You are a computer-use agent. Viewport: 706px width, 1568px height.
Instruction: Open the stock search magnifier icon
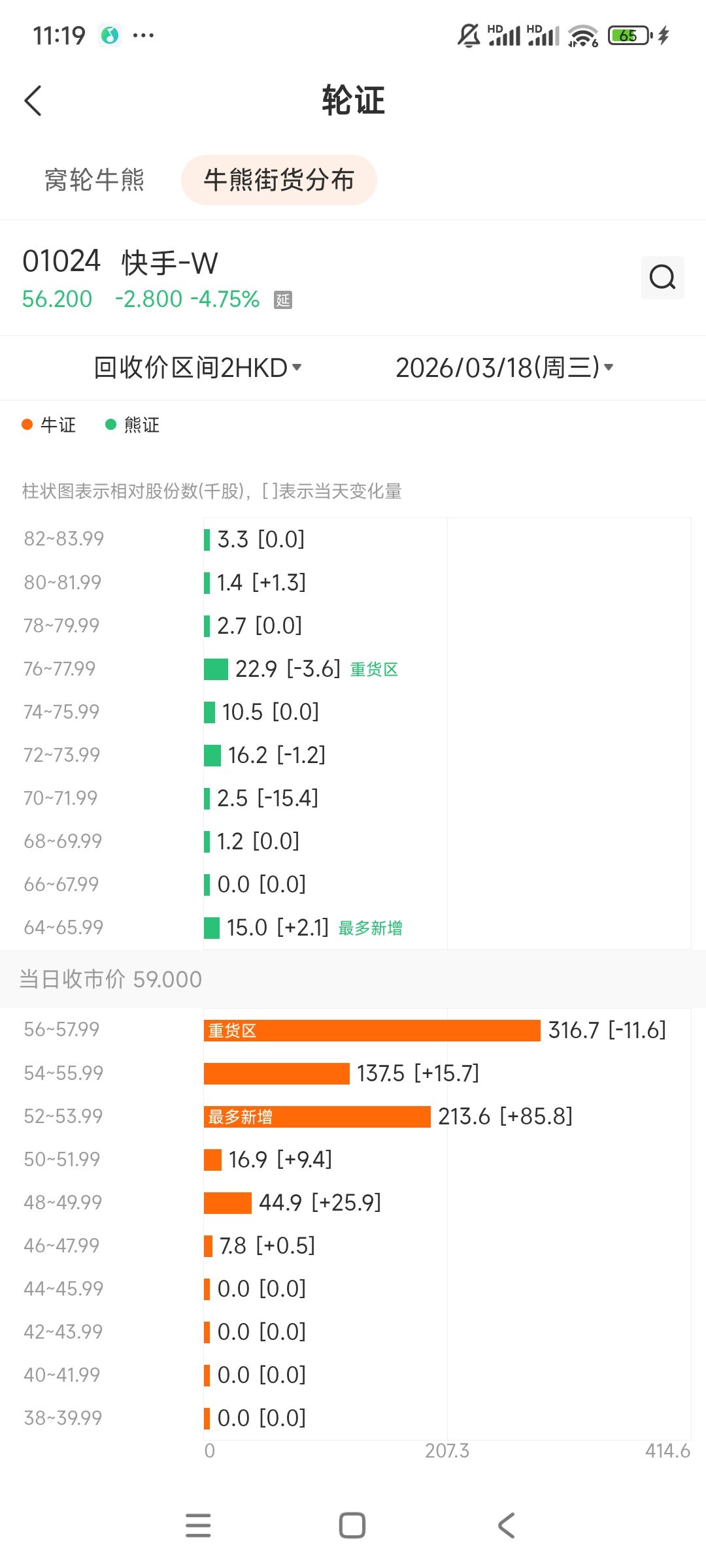[662, 278]
